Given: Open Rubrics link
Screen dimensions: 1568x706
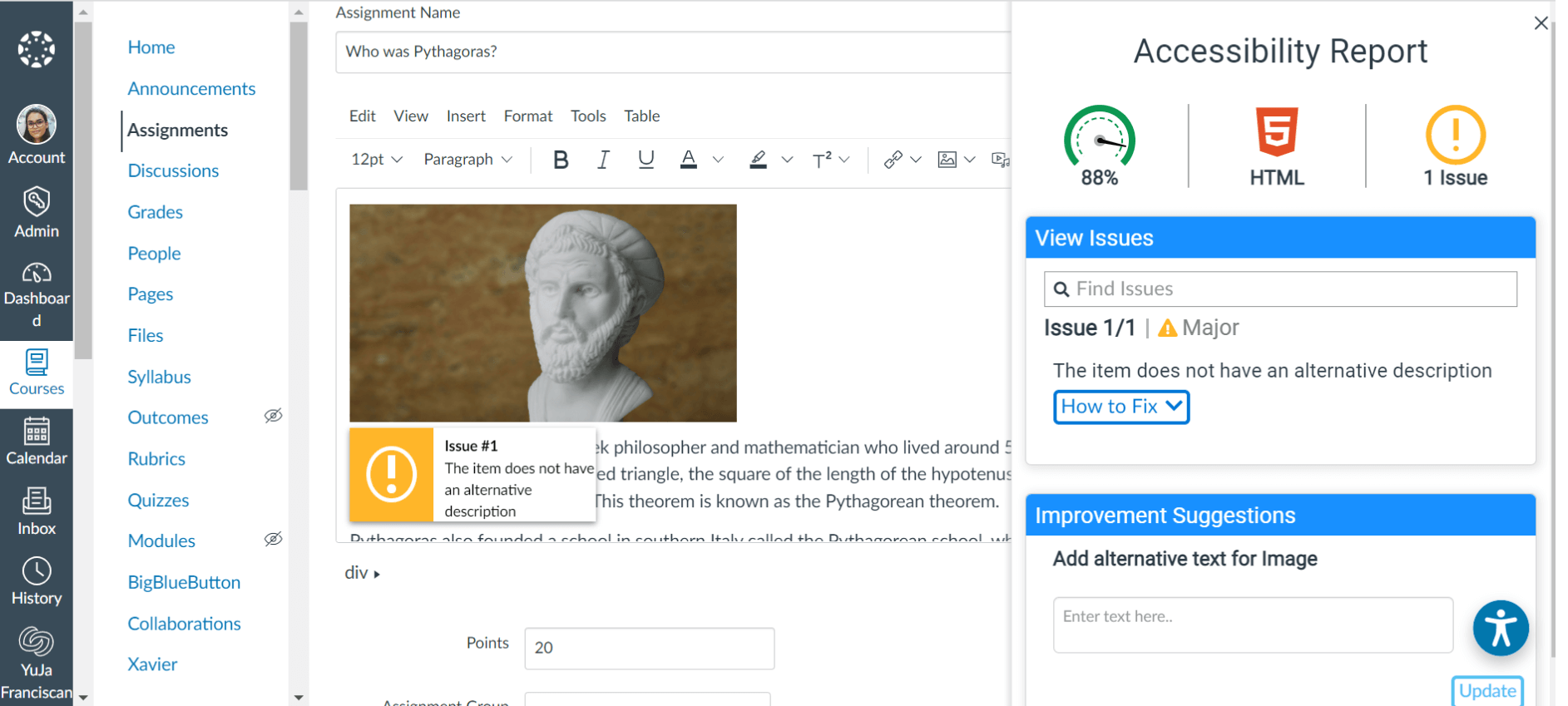Looking at the screenshot, I should (156, 459).
